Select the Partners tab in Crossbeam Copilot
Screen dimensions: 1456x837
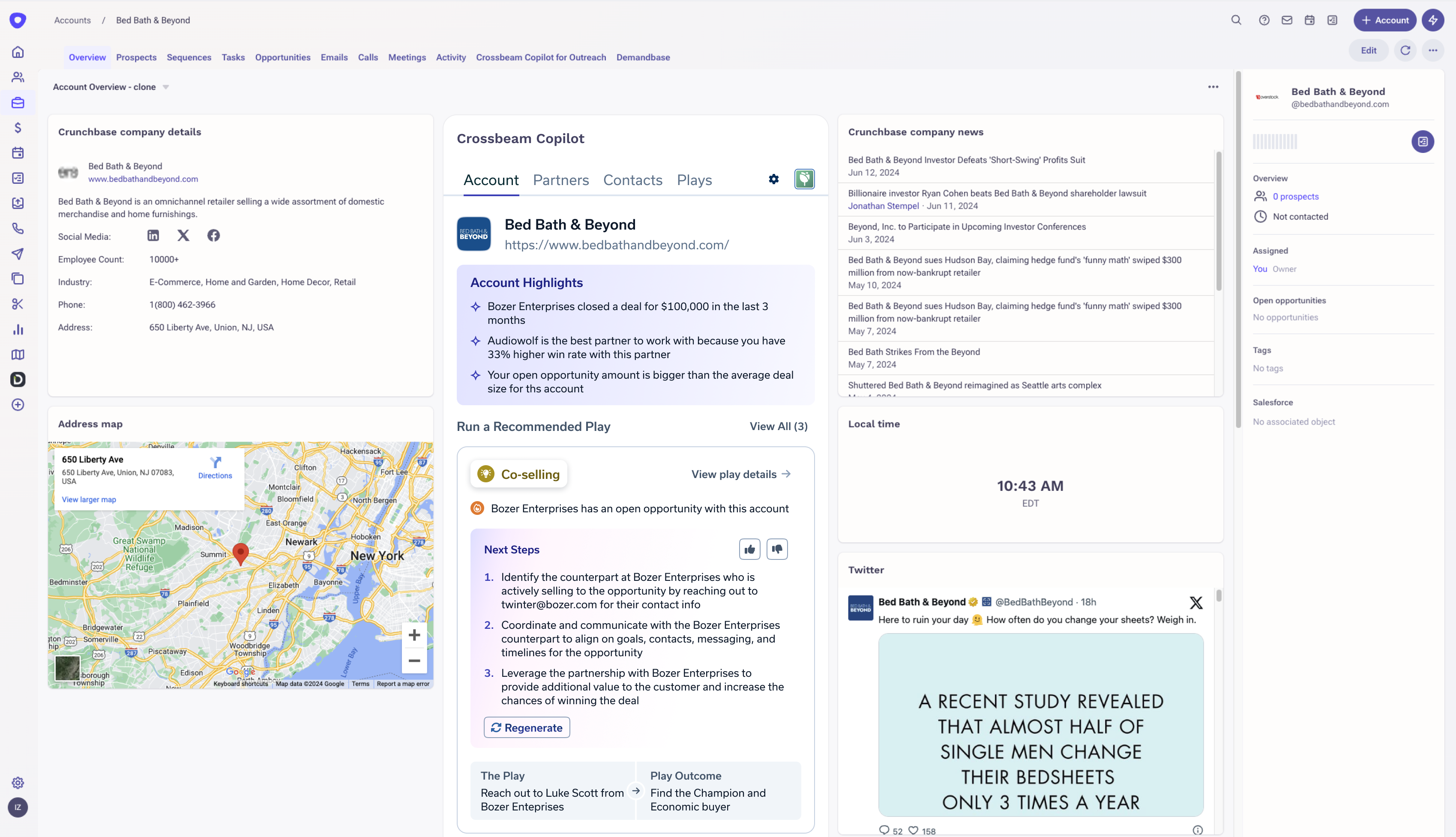coord(560,180)
